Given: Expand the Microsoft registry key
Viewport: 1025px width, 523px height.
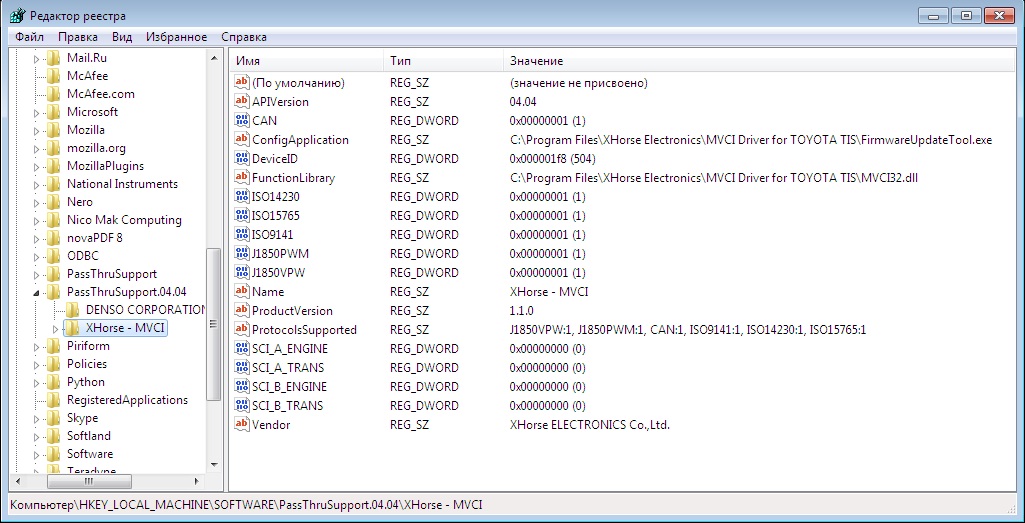Looking at the screenshot, I should tap(37, 112).
